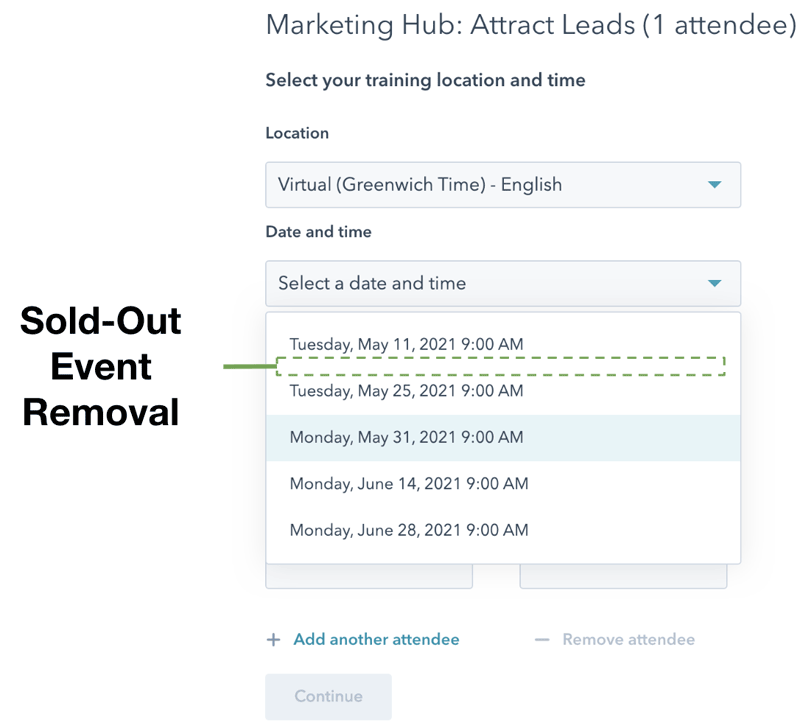Click the green dashed sold-out placeholder box
Viewport: 800px width, 728px height.
click(x=500, y=366)
